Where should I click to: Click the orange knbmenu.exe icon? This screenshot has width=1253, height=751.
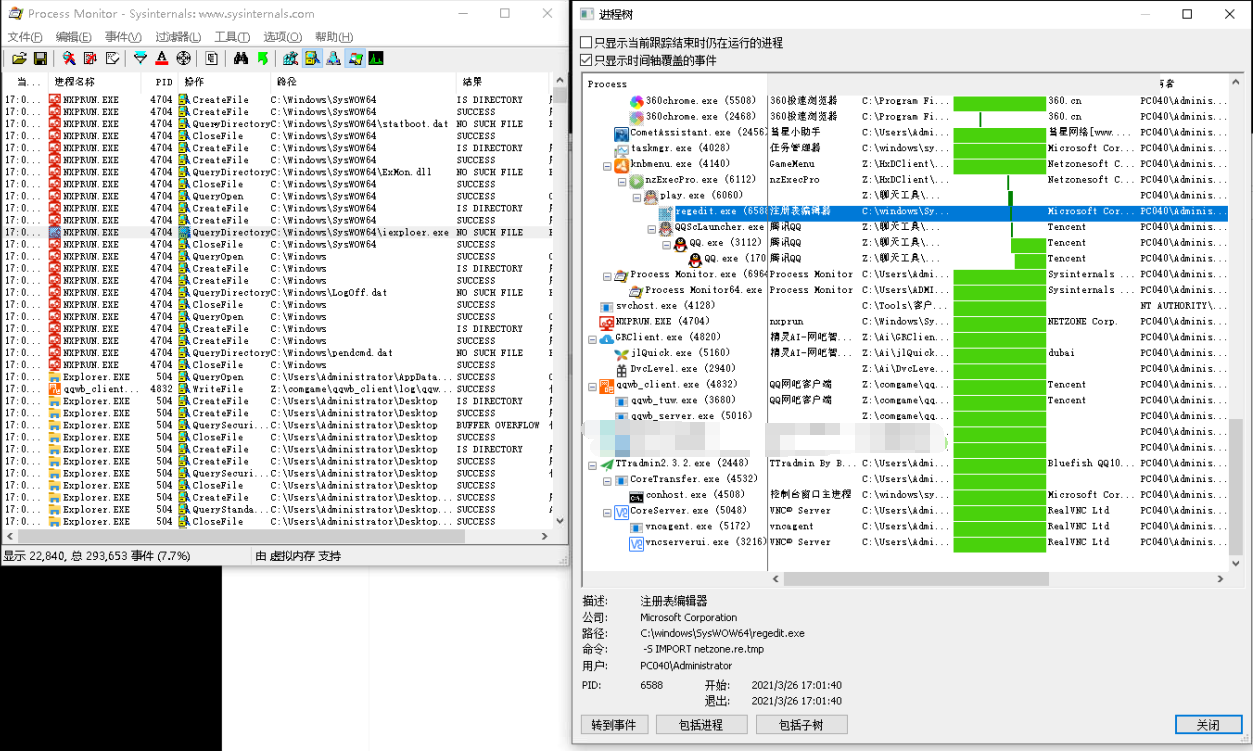click(x=621, y=164)
